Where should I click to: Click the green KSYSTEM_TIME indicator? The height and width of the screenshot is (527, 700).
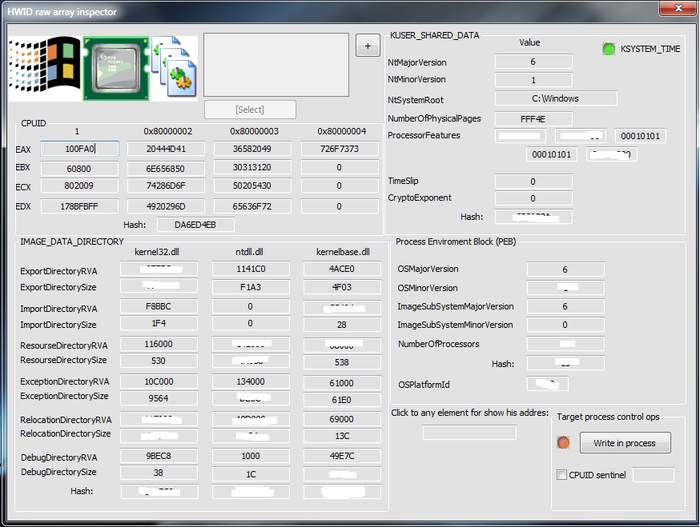pyautogui.click(x=609, y=48)
